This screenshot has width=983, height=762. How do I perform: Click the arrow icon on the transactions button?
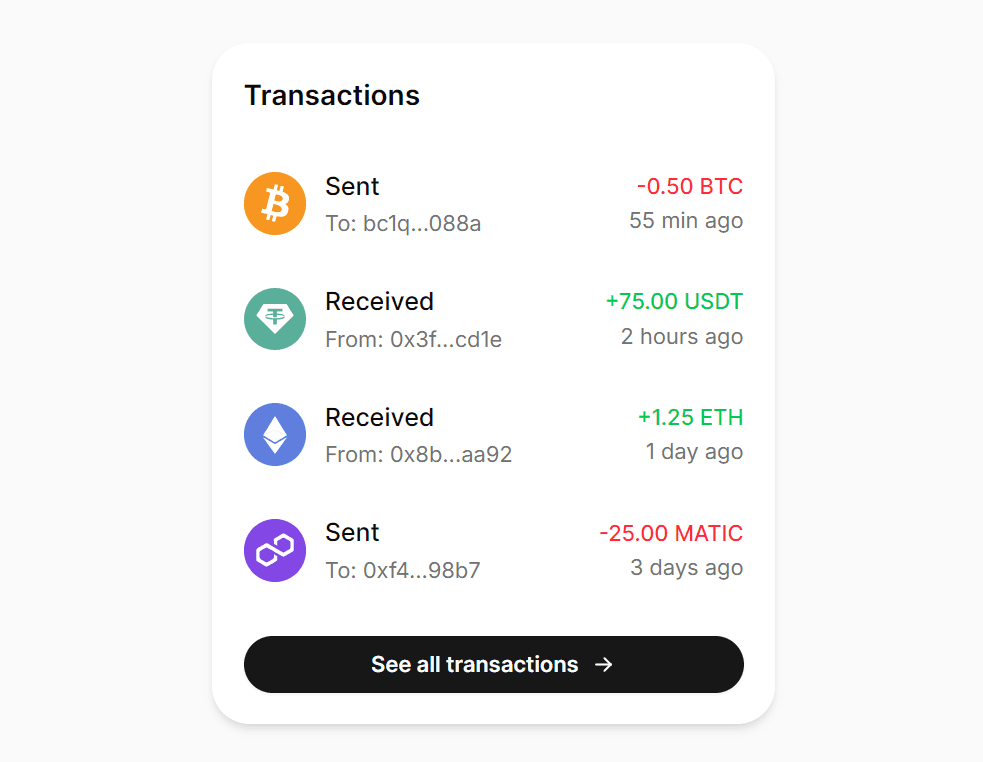click(604, 664)
